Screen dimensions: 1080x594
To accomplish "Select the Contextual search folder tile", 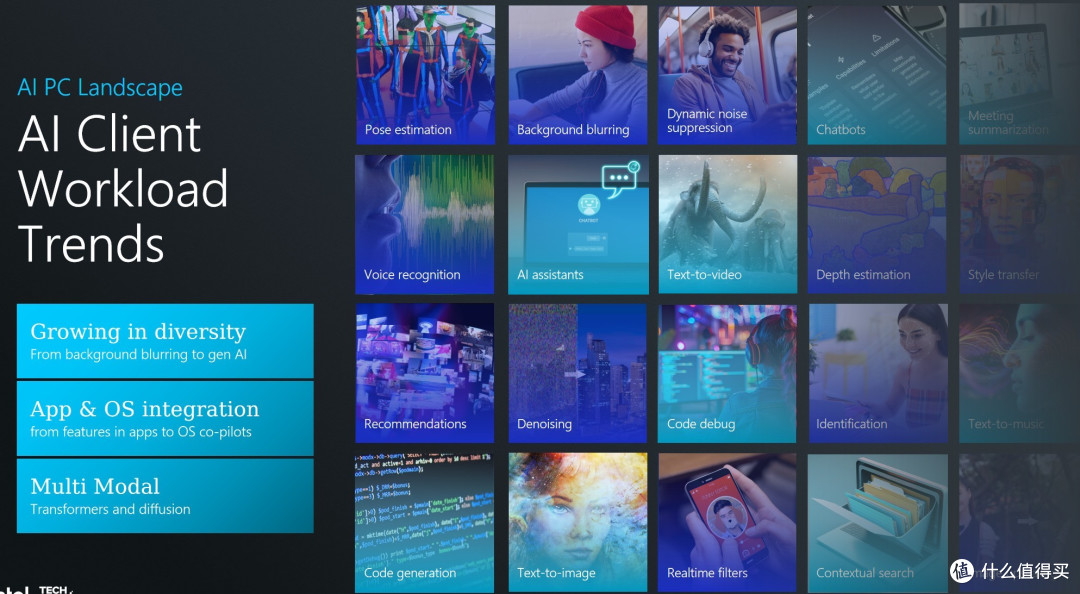I will click(x=877, y=521).
